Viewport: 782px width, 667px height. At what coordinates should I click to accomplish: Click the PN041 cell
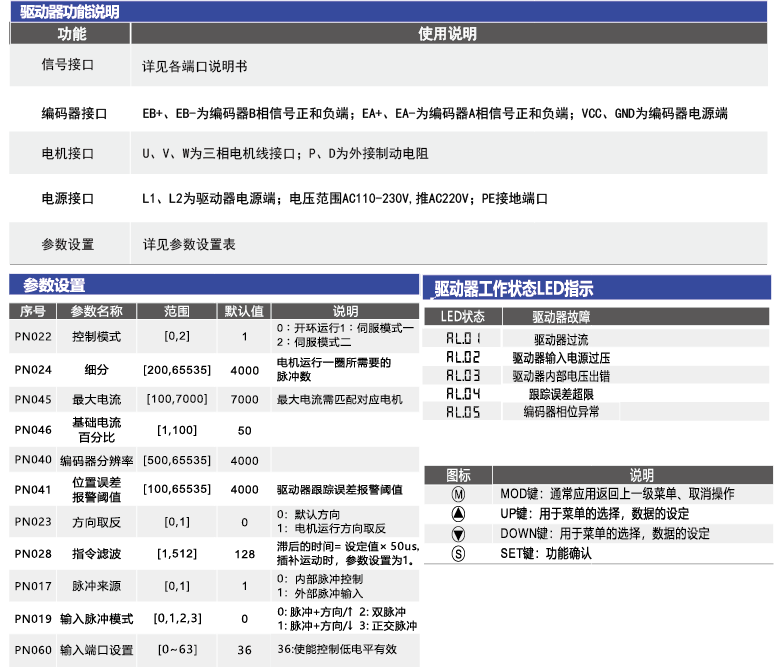[33, 490]
